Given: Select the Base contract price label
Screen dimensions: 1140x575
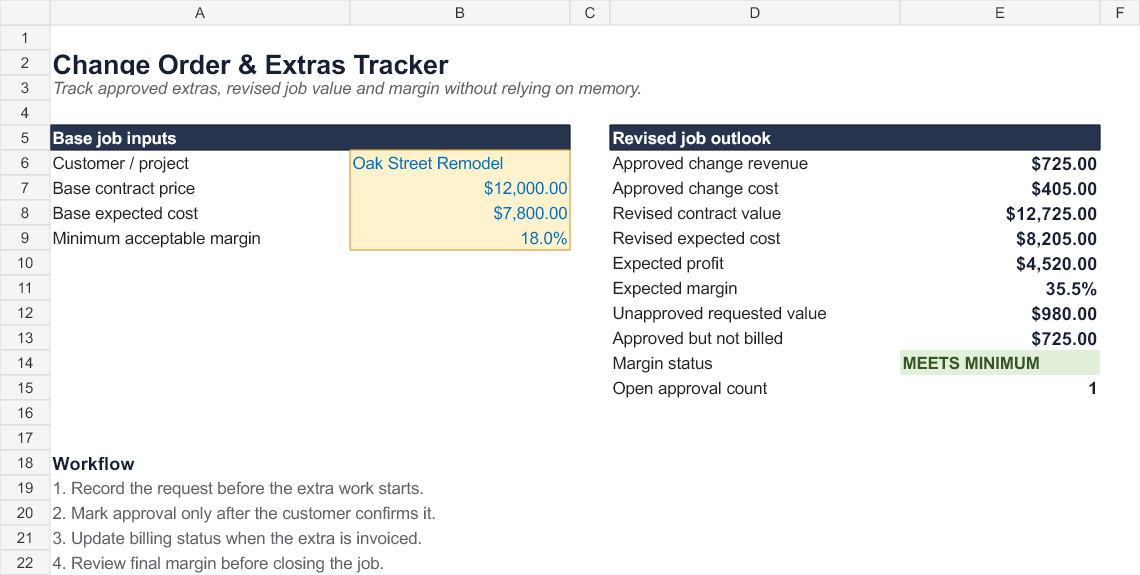Looking at the screenshot, I should click(124, 188).
